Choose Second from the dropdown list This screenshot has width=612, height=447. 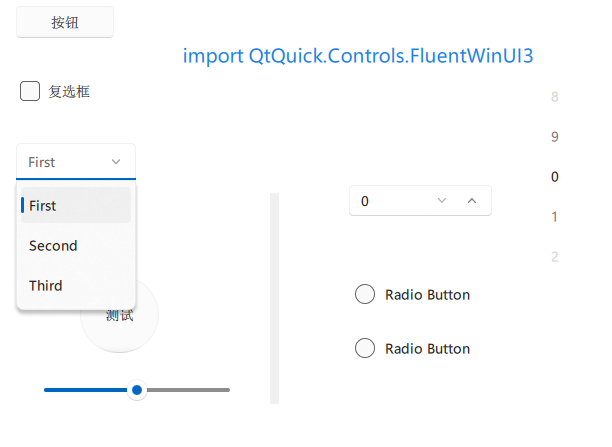pyautogui.click(x=76, y=246)
